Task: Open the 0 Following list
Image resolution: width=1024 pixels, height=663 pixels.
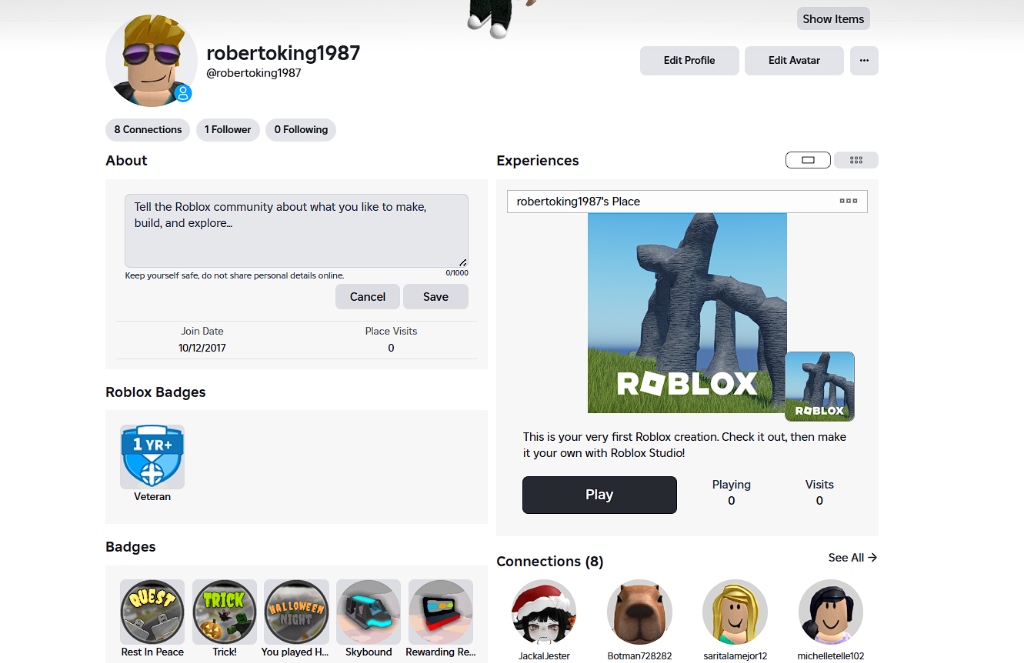Action: point(300,129)
